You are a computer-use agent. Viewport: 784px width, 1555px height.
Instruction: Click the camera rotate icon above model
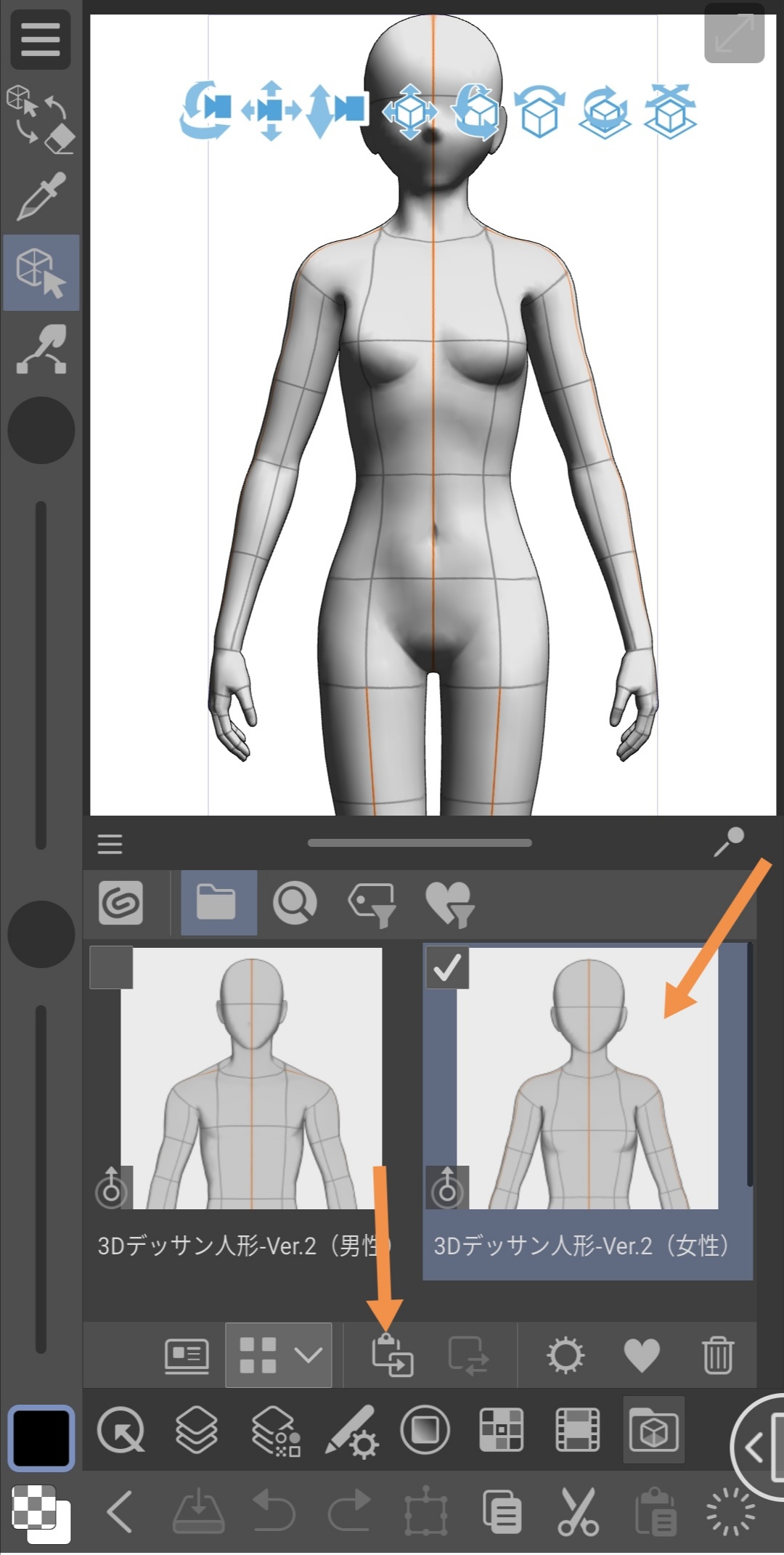click(x=205, y=110)
